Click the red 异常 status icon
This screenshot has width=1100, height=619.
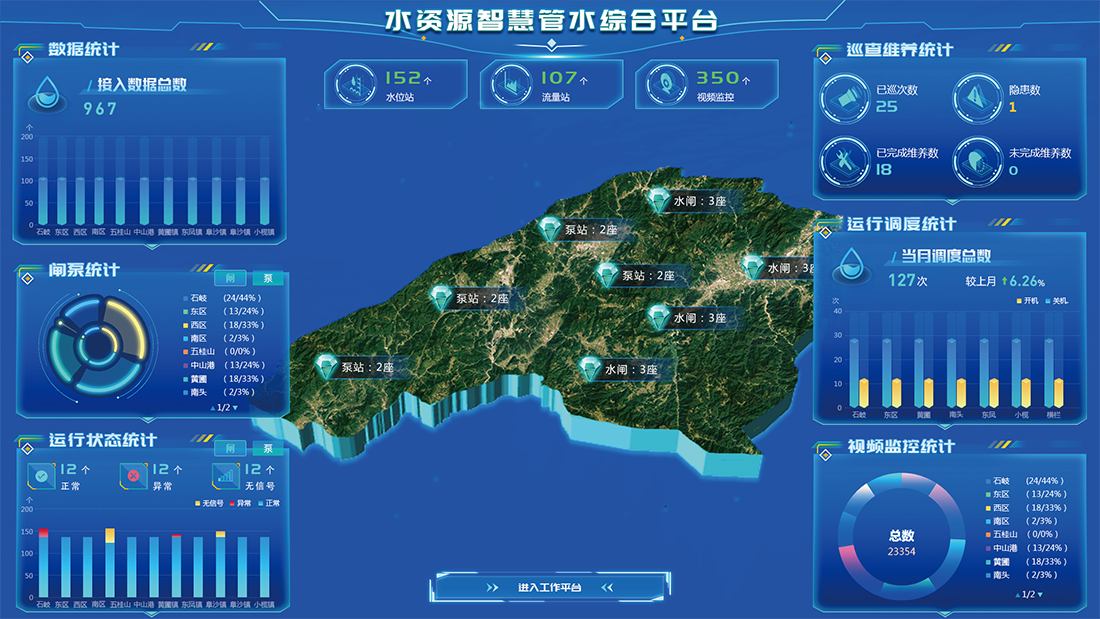coord(132,476)
